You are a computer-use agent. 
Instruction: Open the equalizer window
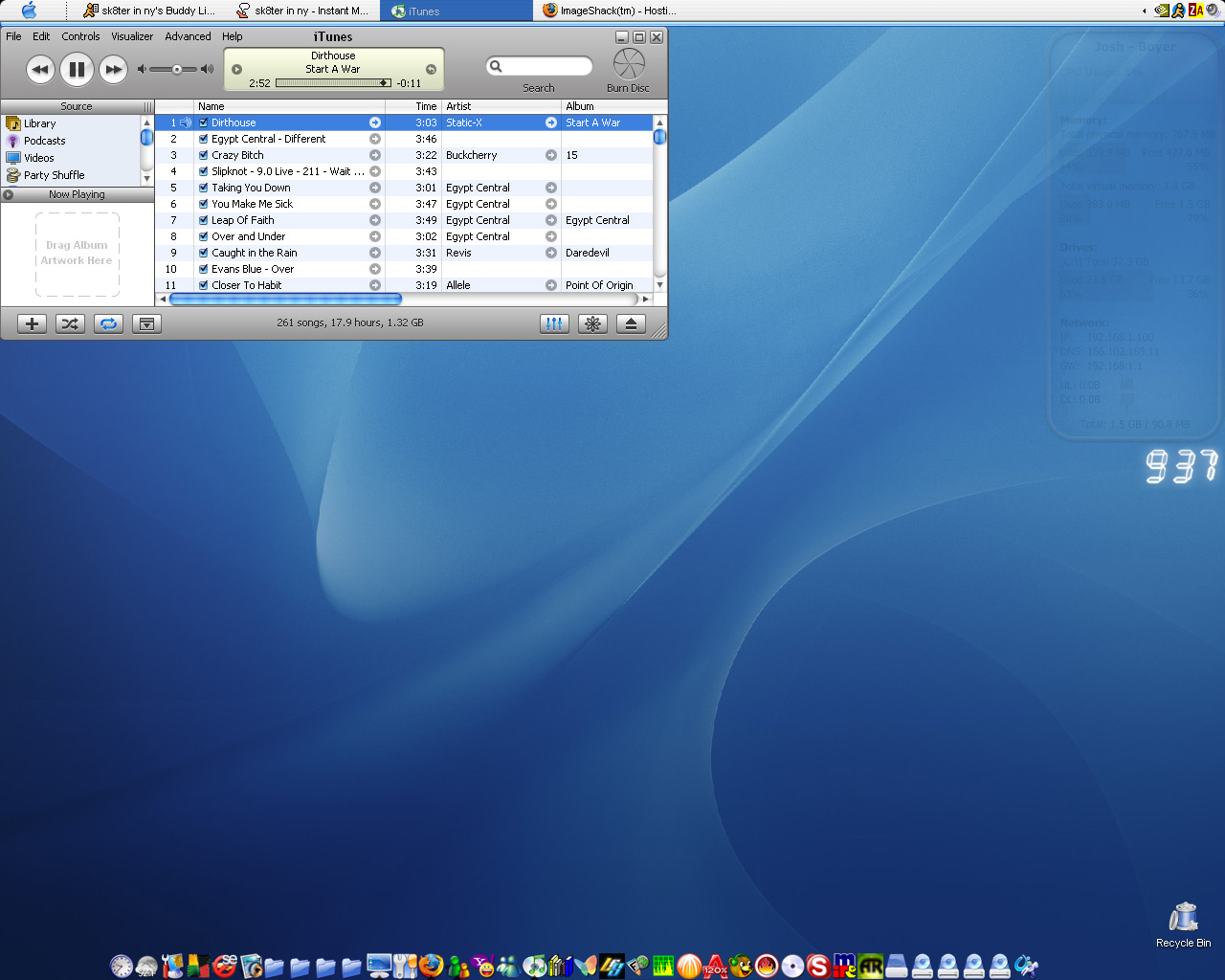point(554,323)
